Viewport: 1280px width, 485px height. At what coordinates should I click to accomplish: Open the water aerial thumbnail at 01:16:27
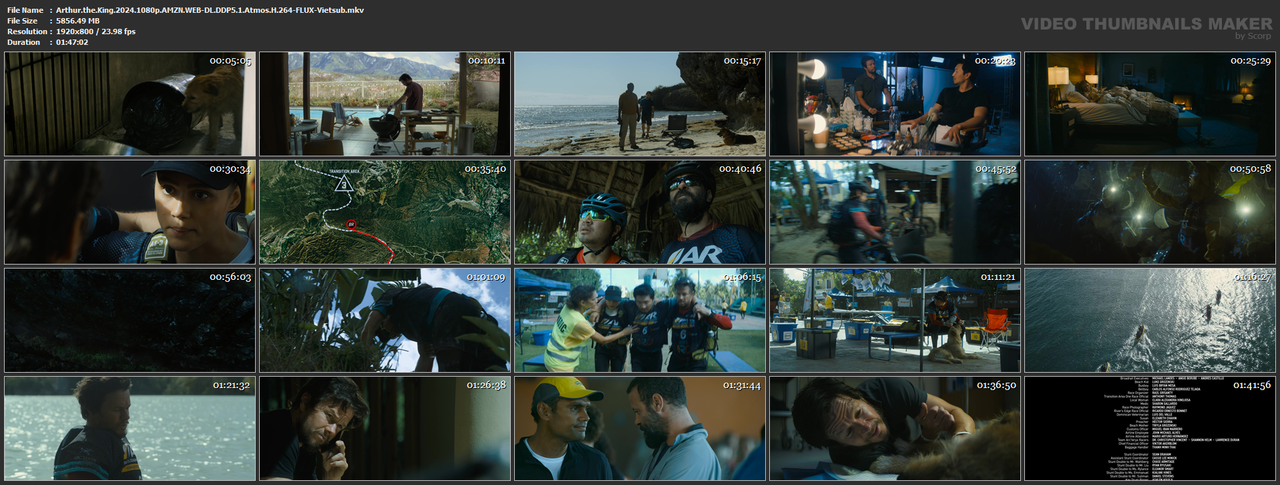1150,320
